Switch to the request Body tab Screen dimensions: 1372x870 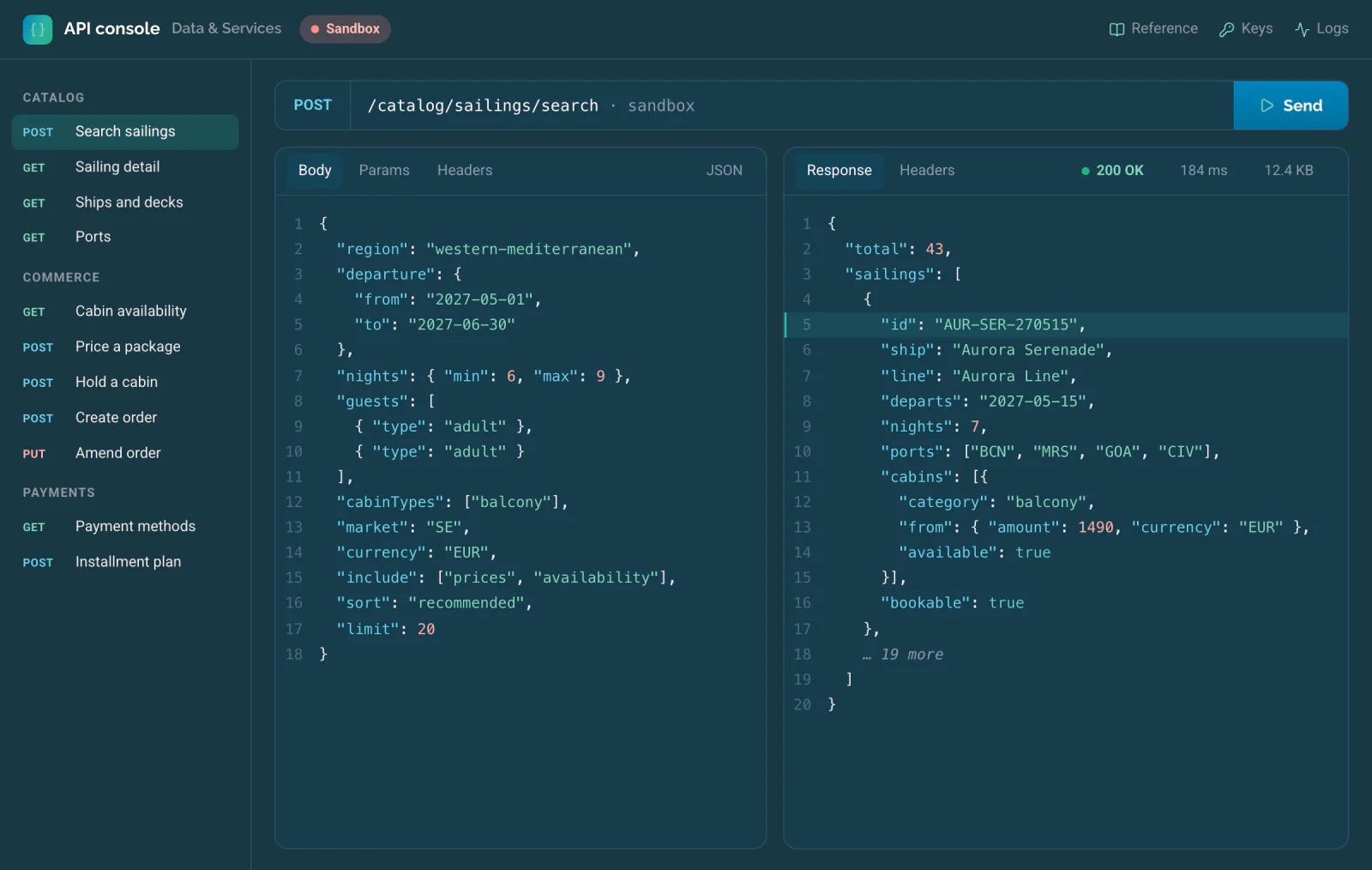pyautogui.click(x=315, y=170)
